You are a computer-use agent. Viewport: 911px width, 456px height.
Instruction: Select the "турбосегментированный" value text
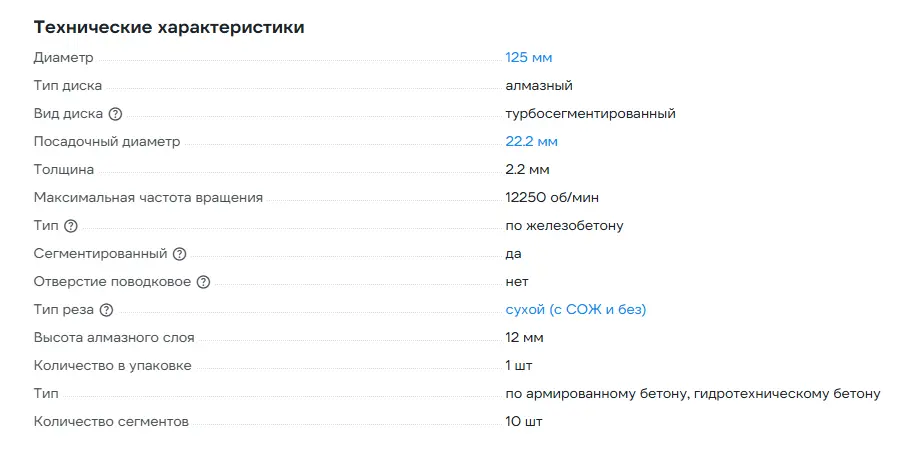(590, 114)
